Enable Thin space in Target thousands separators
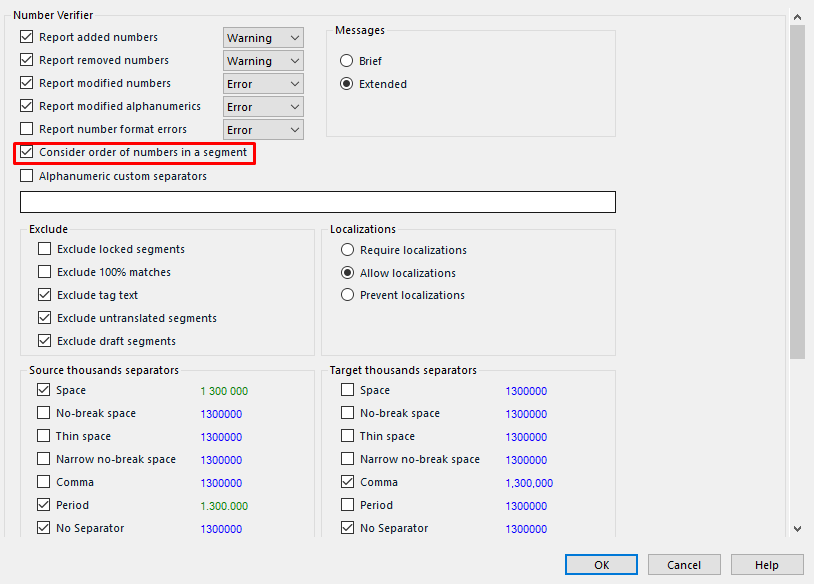Screen dimensions: 814x584 point(347,436)
